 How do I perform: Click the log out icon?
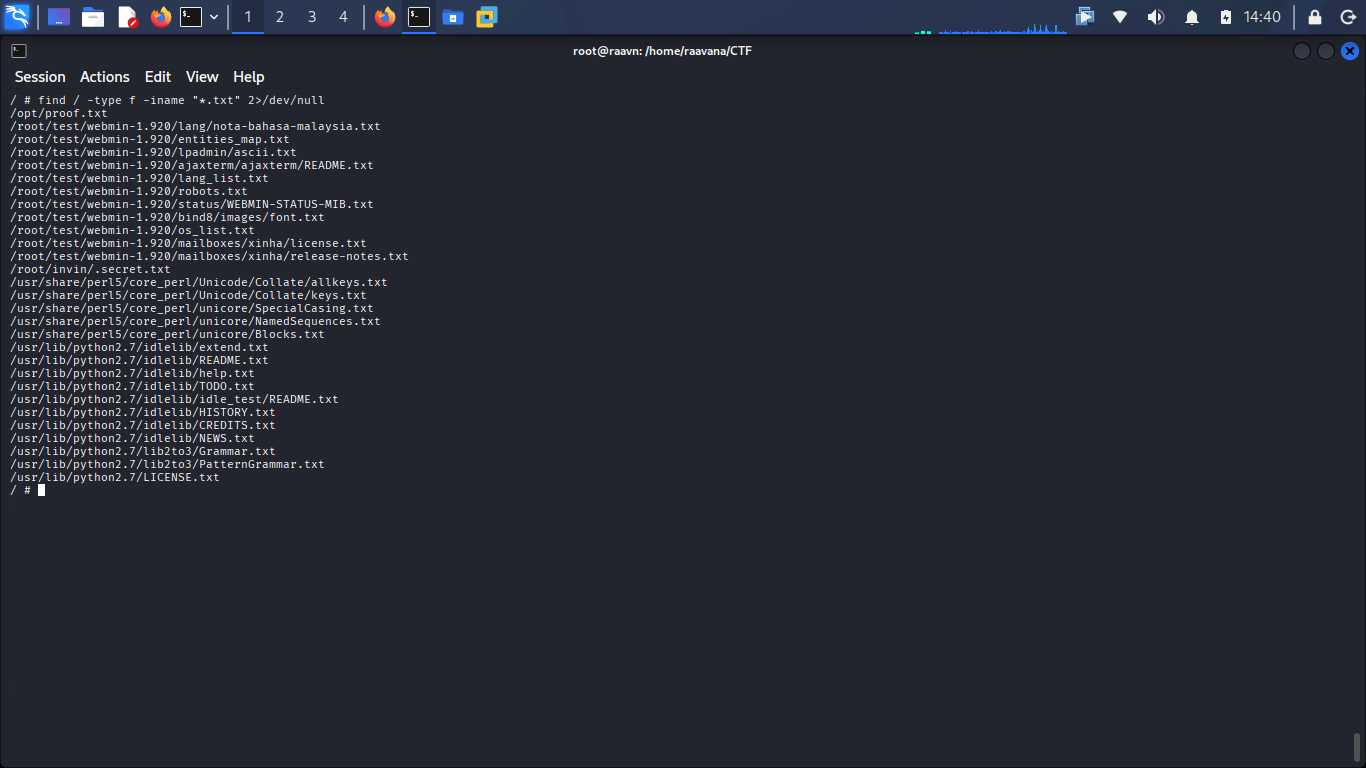click(x=1347, y=17)
